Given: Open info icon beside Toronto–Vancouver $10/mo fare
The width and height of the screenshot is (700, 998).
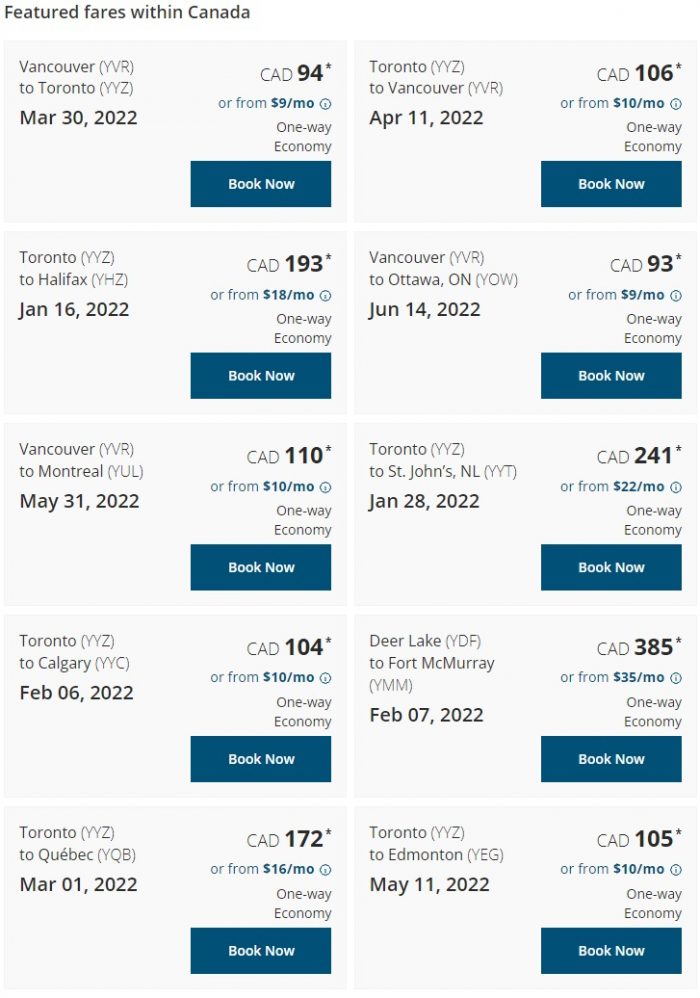Looking at the screenshot, I should click(x=676, y=104).
